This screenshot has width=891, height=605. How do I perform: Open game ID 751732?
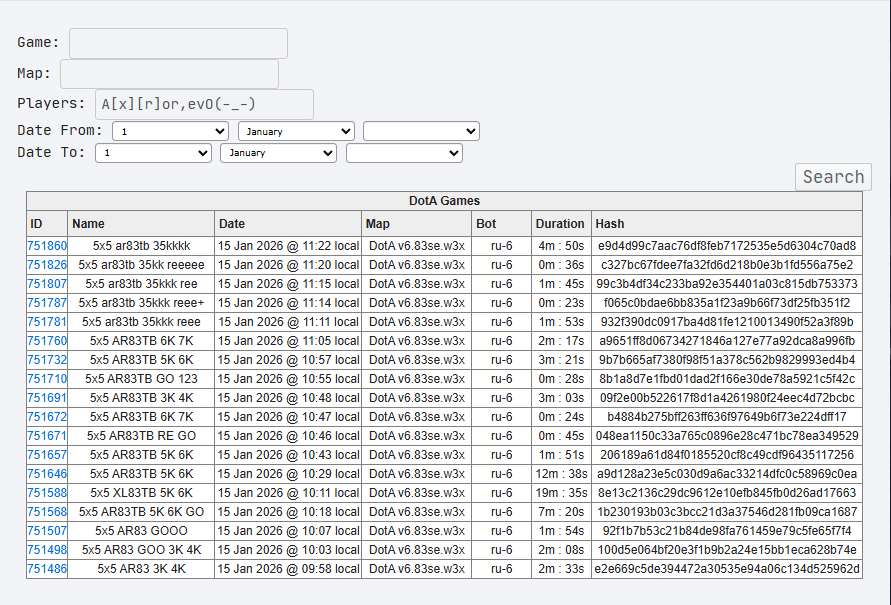click(x=47, y=360)
